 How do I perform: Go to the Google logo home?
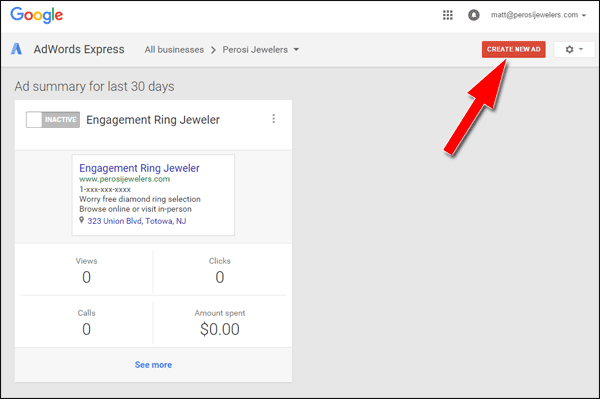[37, 15]
